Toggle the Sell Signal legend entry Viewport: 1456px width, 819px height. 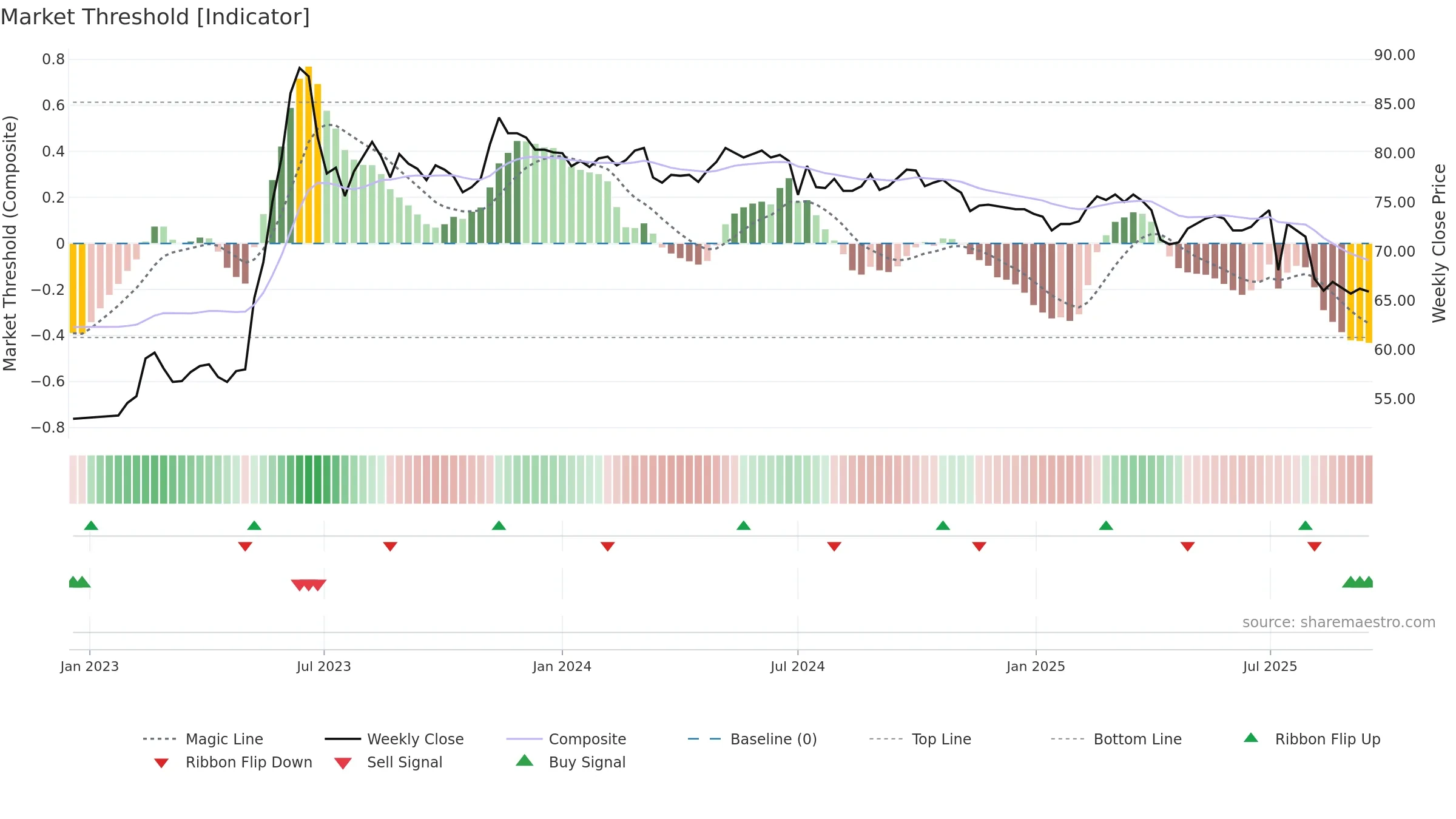click(388, 762)
